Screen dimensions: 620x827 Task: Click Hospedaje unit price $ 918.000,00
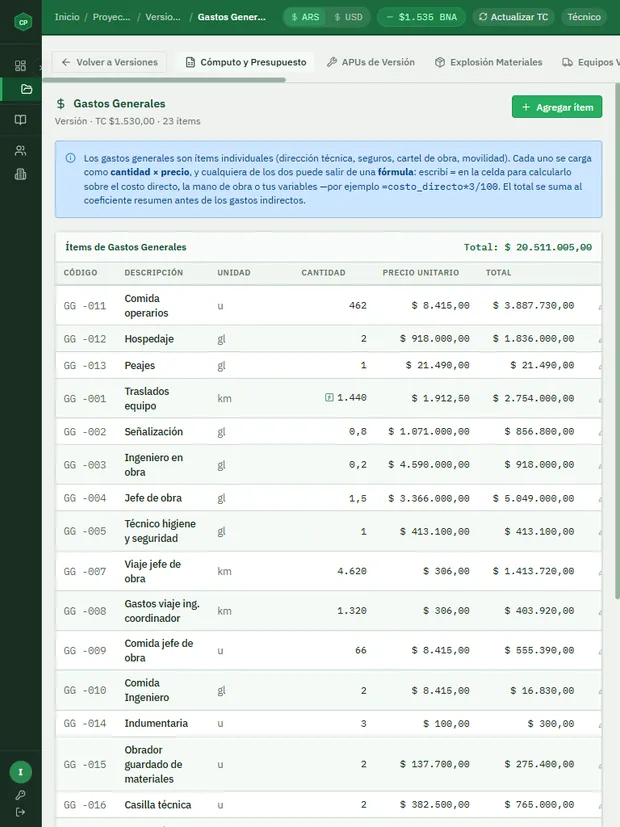[x=434, y=339]
